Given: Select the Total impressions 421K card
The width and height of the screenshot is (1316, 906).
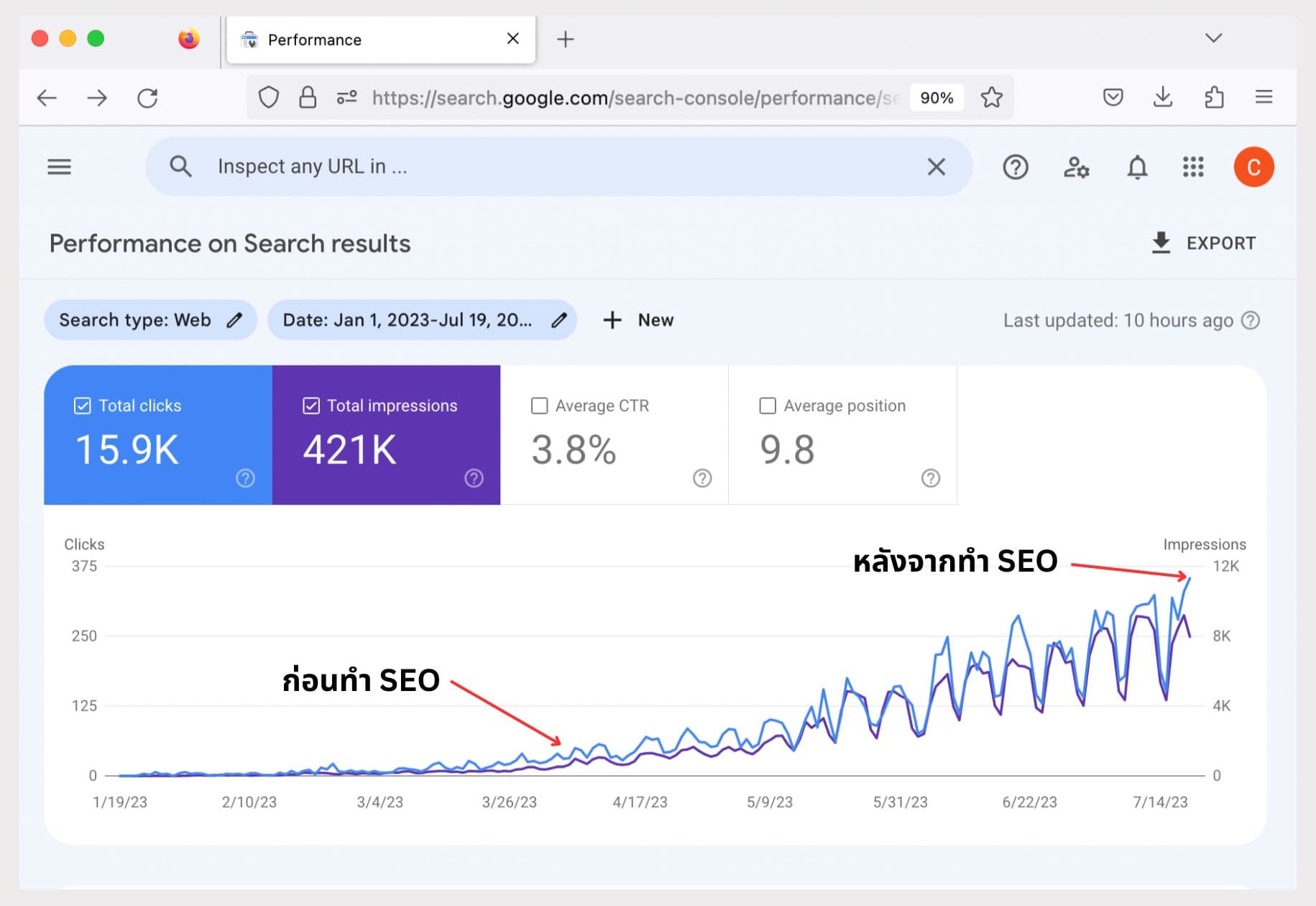Looking at the screenshot, I should pyautogui.click(x=386, y=435).
